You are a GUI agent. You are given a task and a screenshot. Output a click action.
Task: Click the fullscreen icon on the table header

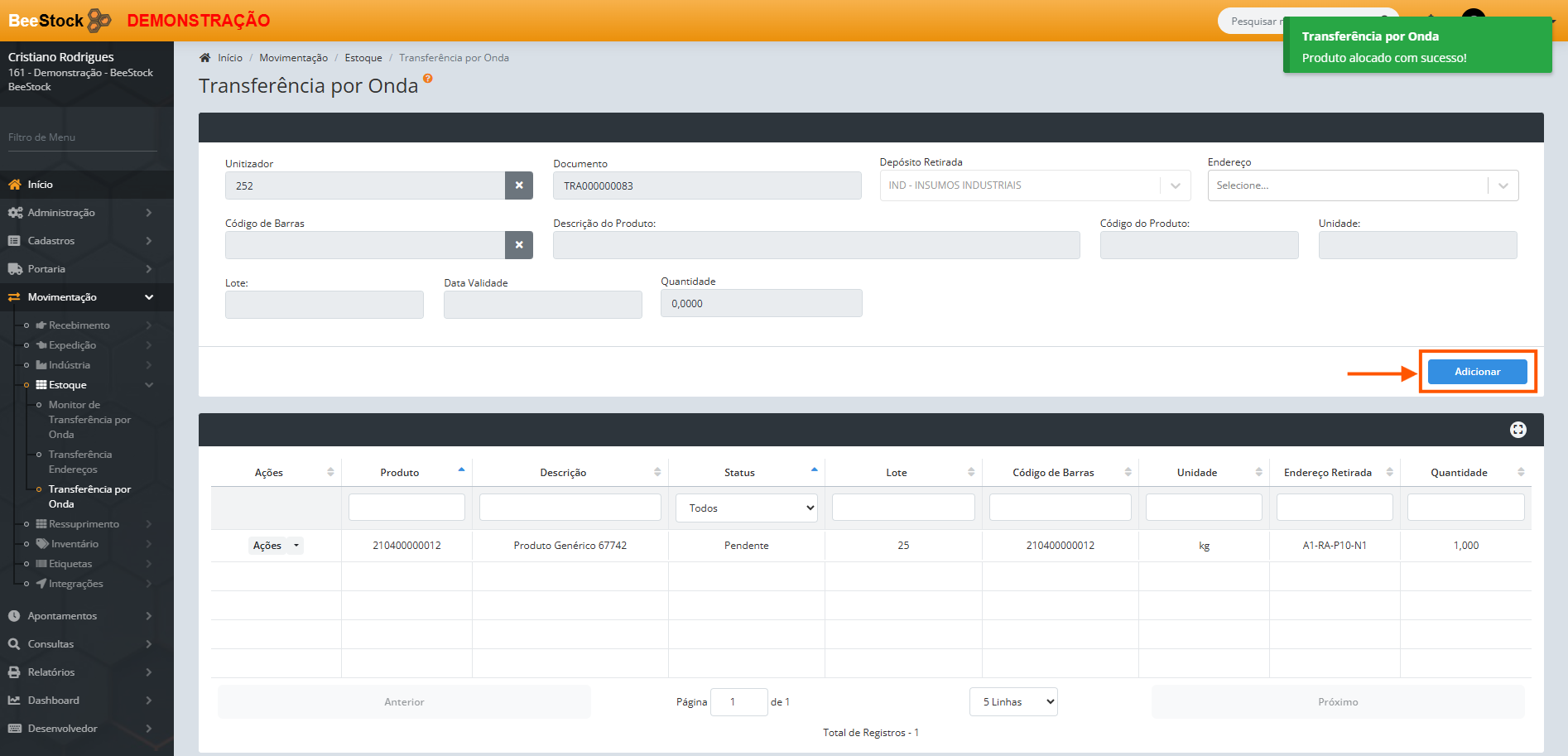(1517, 430)
